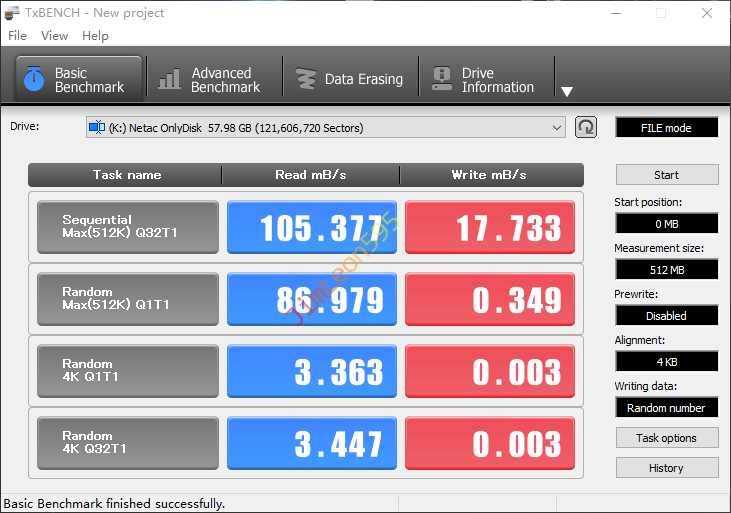Open the Help menu
The image size is (731, 513).
[95, 36]
